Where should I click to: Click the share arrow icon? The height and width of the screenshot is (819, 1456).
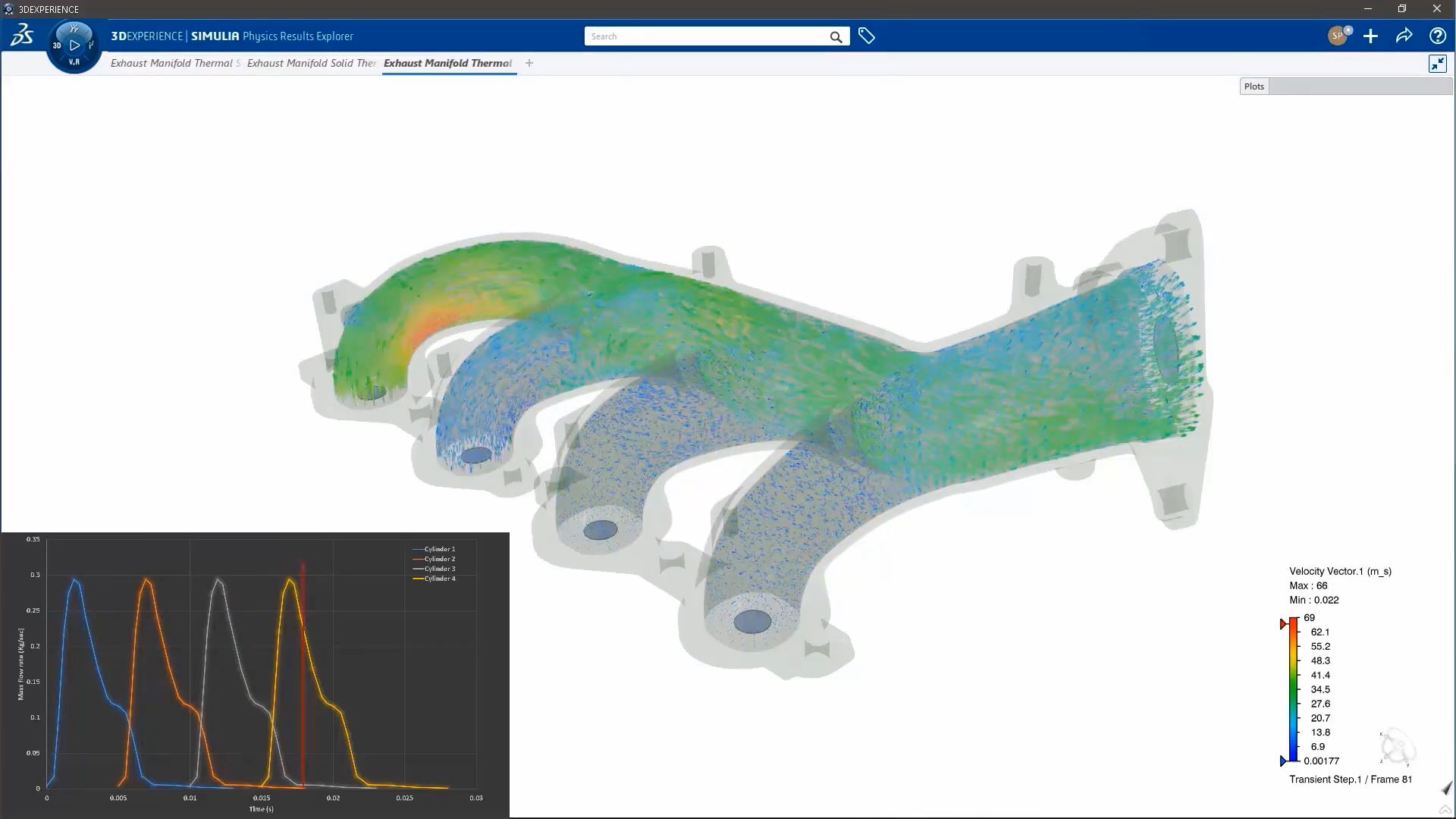tap(1405, 36)
